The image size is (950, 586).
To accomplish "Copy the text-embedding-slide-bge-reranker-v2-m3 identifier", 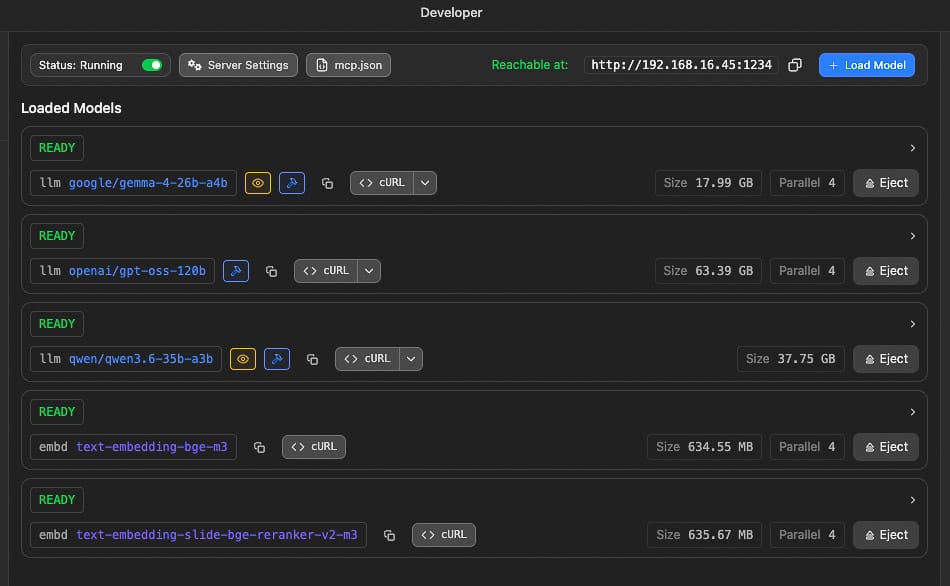I will click(x=390, y=534).
